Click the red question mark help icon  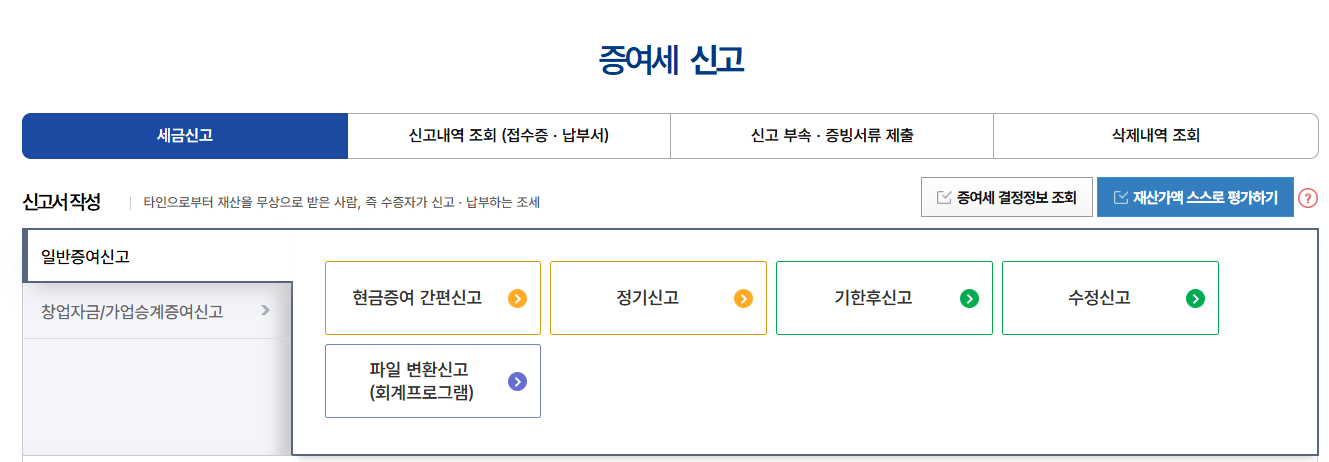click(1308, 198)
